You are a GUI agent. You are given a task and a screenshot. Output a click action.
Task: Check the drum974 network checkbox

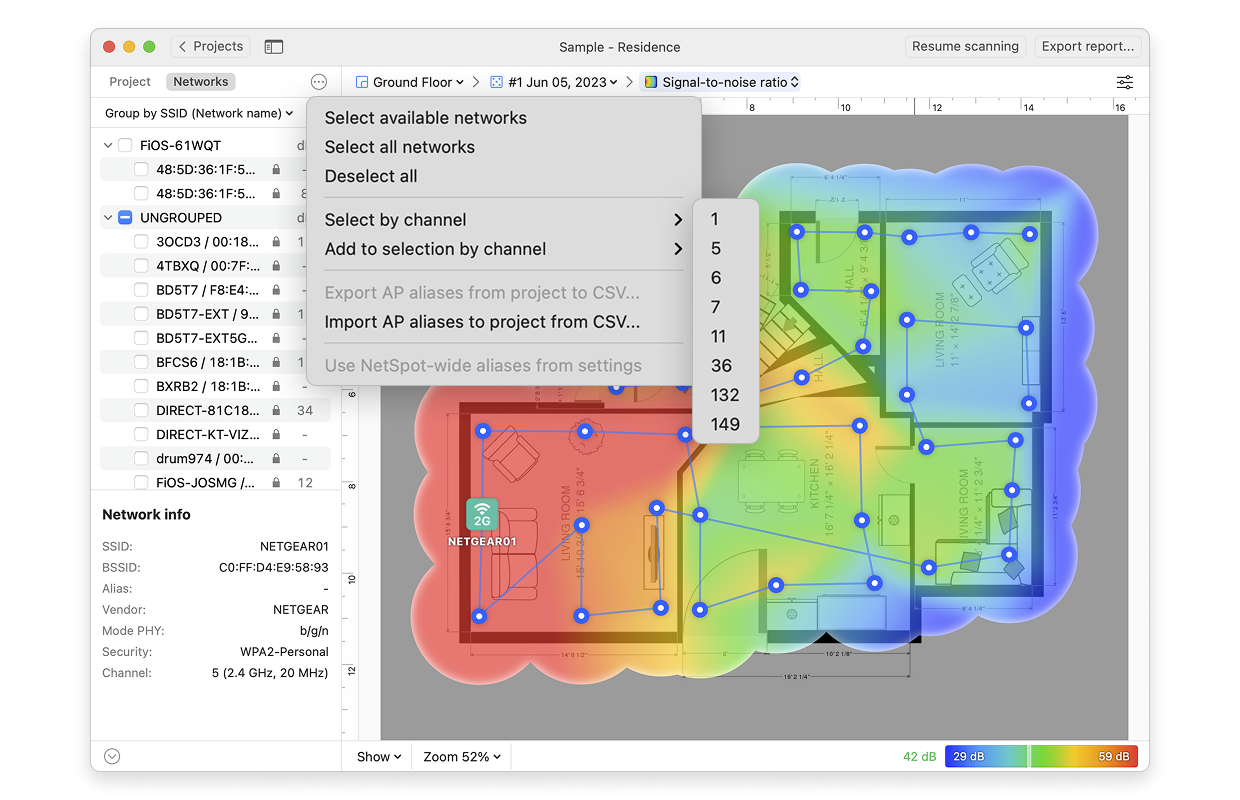coord(141,458)
